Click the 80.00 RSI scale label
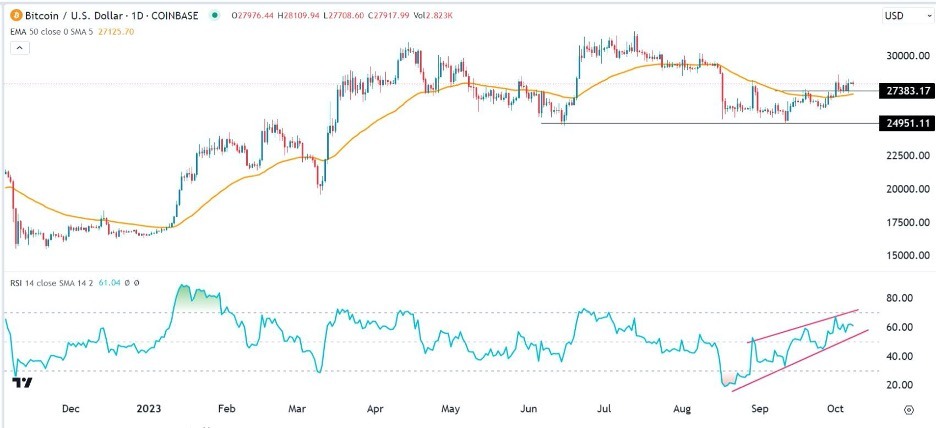This screenshot has height=428, width=936. point(897,298)
